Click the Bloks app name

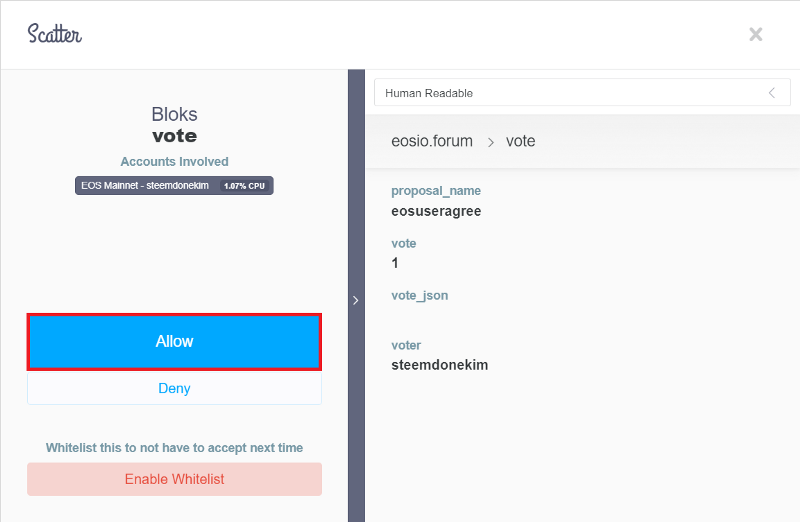tap(174, 114)
